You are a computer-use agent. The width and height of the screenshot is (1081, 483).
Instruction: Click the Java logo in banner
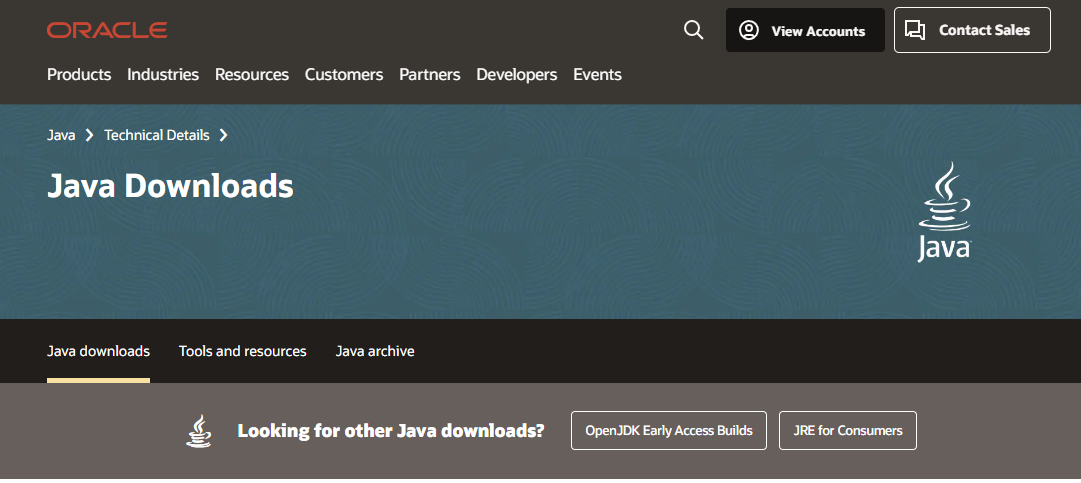pos(944,212)
